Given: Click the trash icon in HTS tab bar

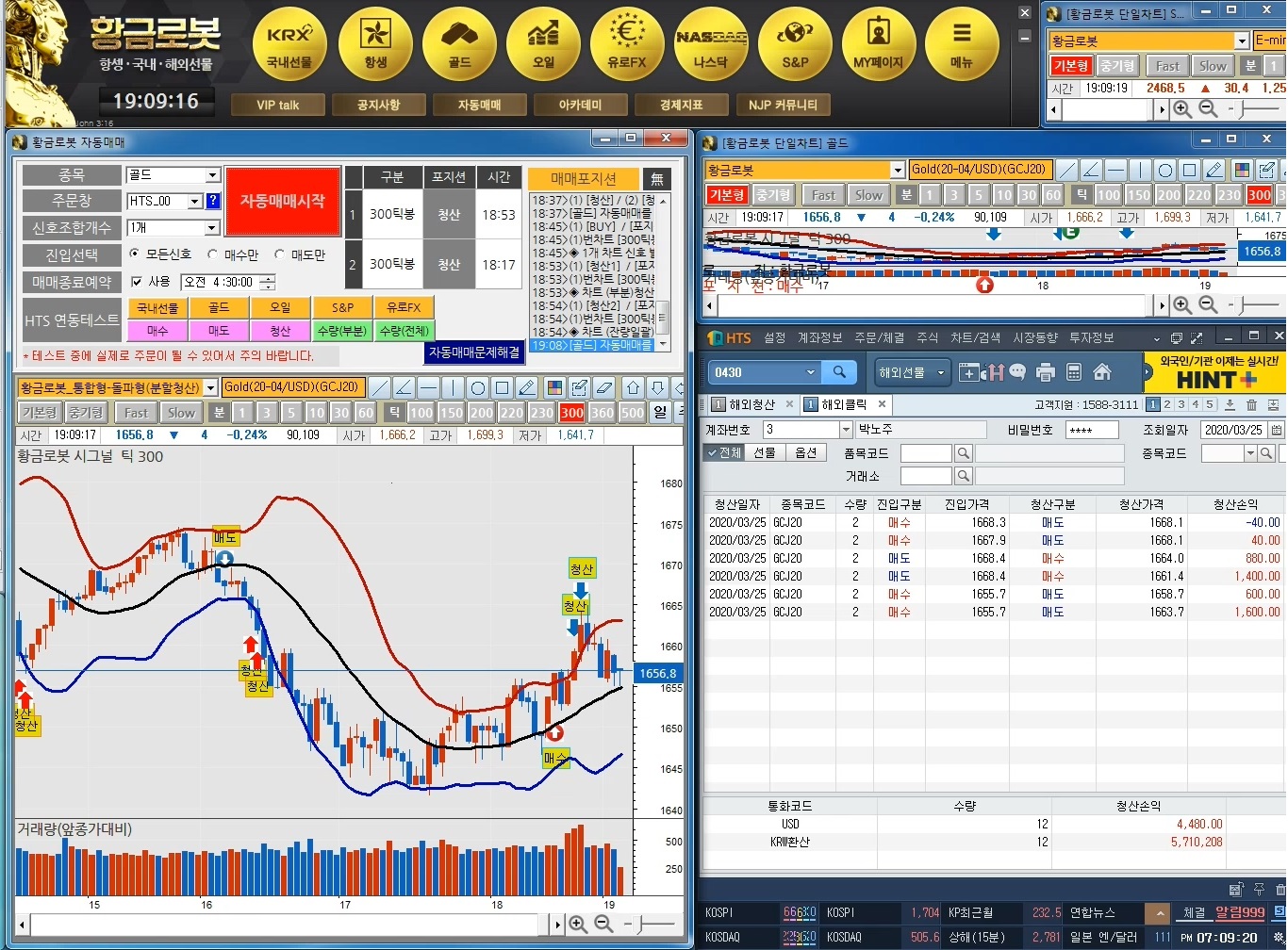Looking at the screenshot, I should coord(1252,404).
